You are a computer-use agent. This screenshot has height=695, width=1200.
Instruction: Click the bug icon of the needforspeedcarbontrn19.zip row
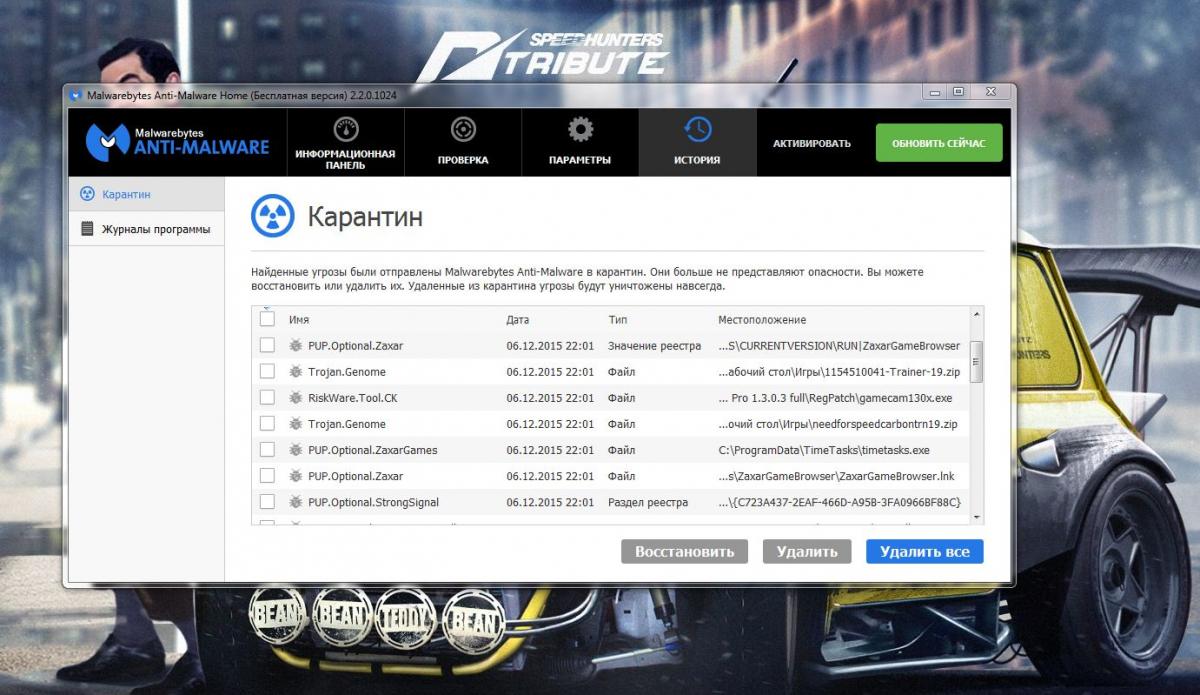click(x=295, y=424)
